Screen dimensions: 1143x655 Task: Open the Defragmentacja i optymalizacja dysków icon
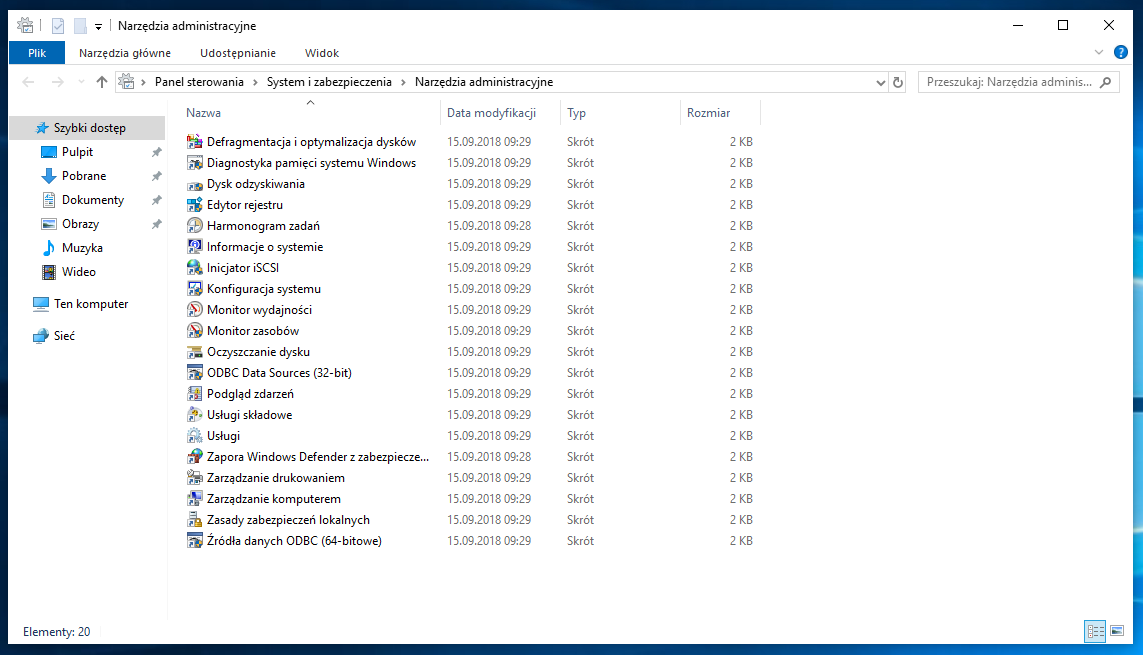tap(194, 142)
